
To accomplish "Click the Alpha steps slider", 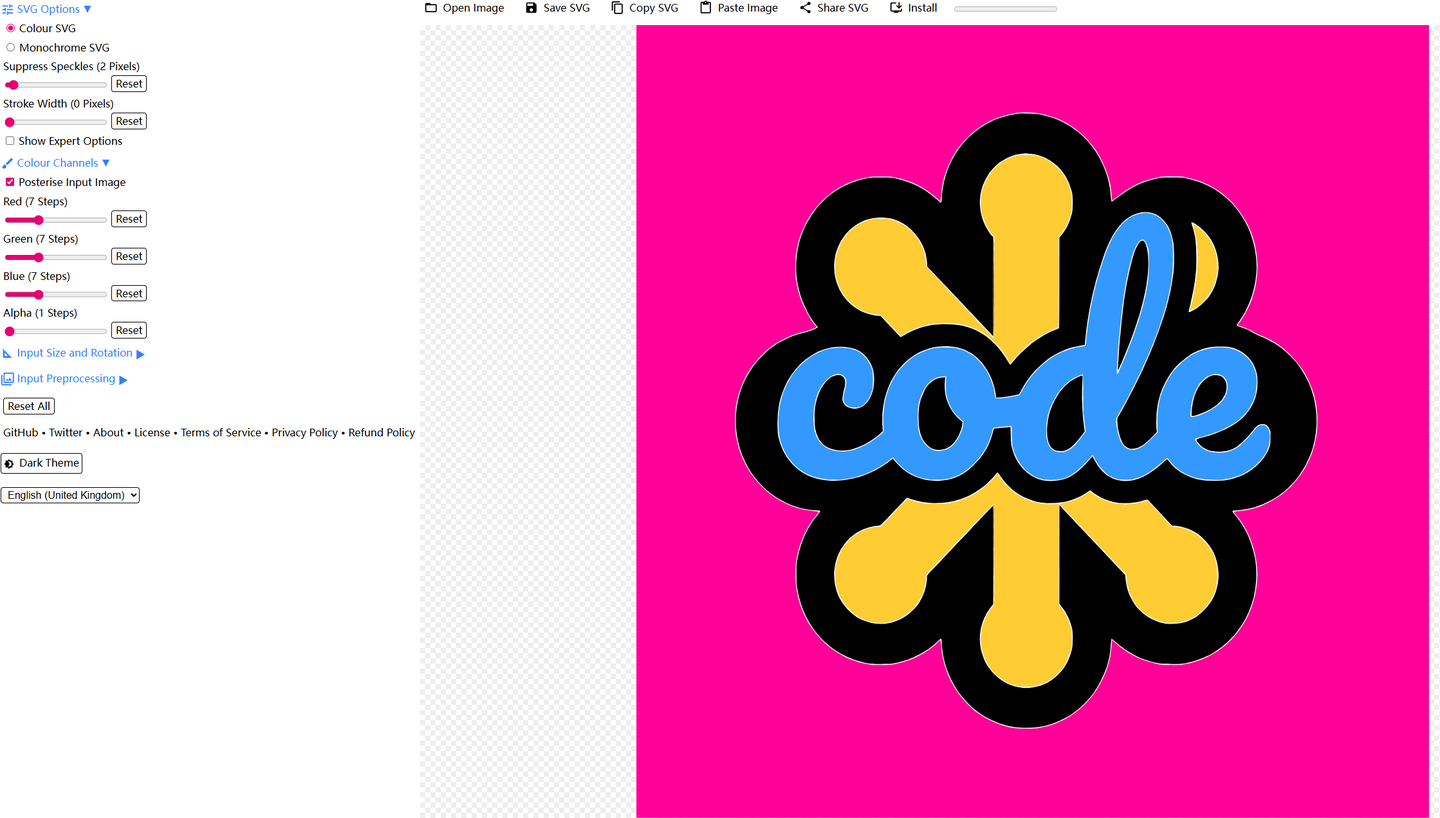I will (55, 331).
